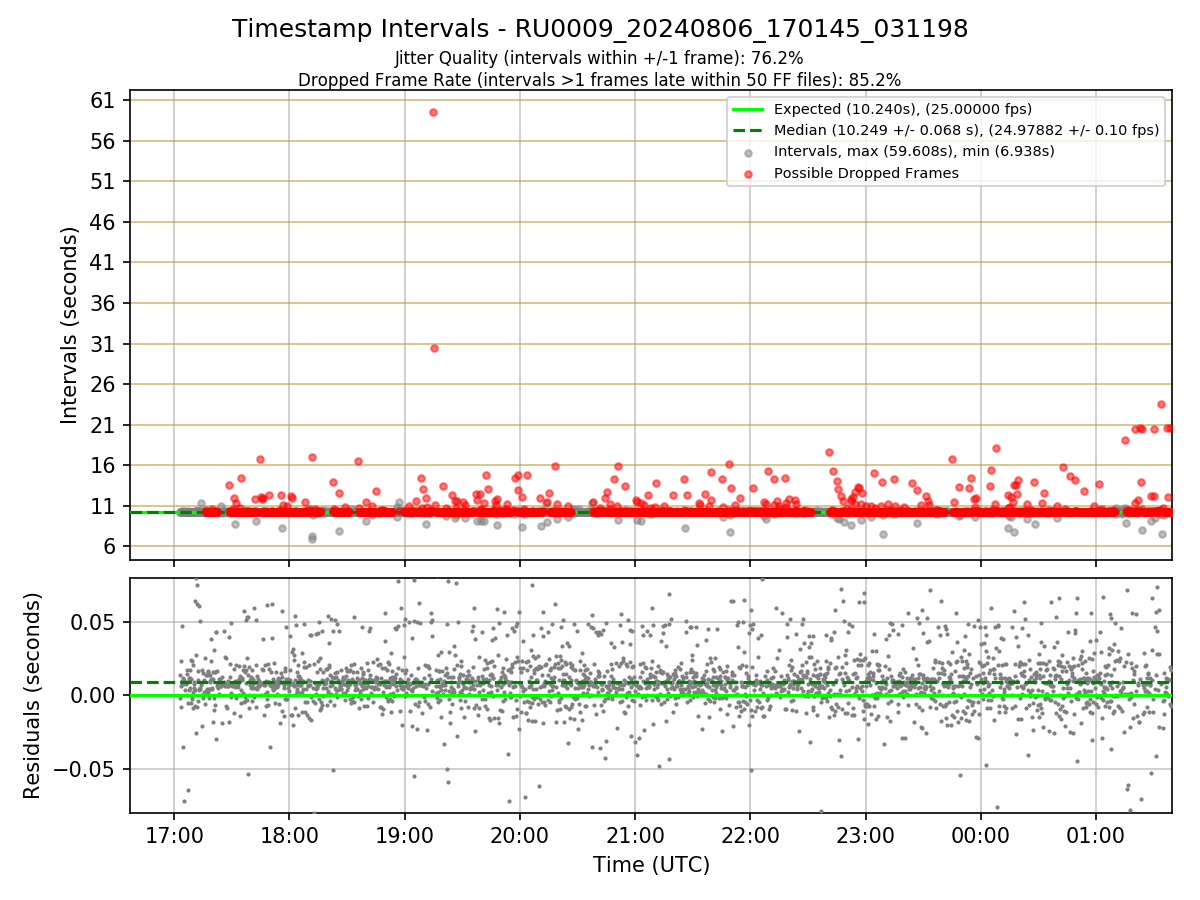Image resolution: width=1200 pixels, height=900 pixels.
Task: Select the 'Dropped Frame Rate' subtitle line
Action: [599, 80]
